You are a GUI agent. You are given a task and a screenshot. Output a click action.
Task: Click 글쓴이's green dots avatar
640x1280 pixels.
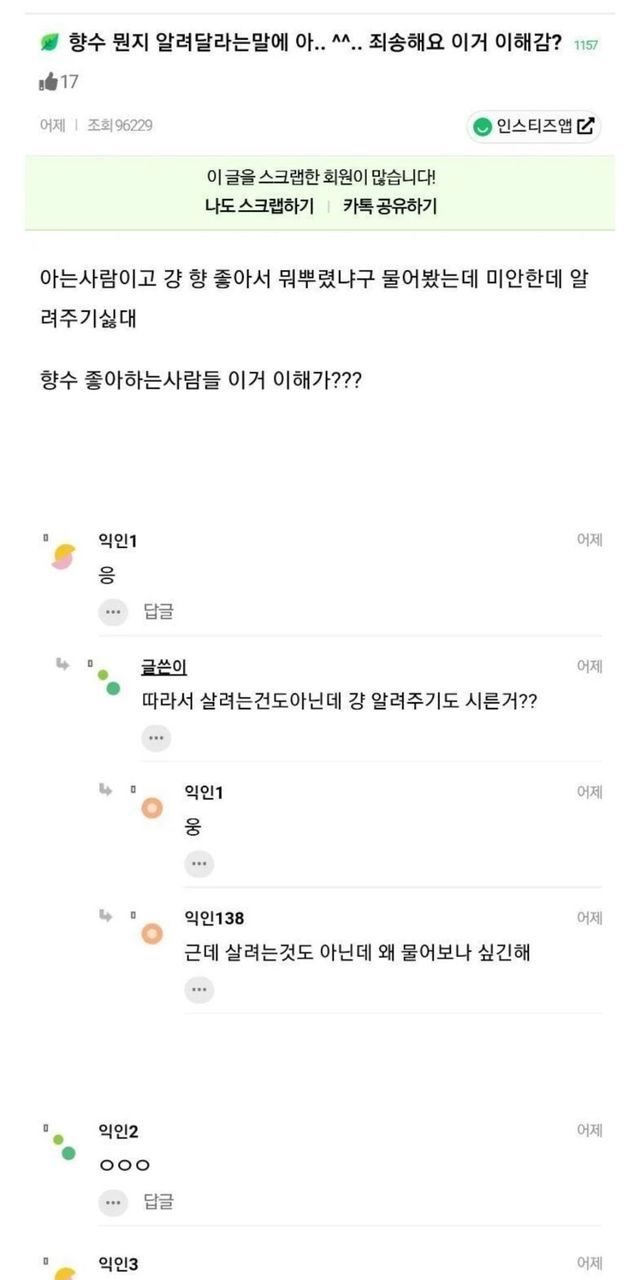click(108, 682)
